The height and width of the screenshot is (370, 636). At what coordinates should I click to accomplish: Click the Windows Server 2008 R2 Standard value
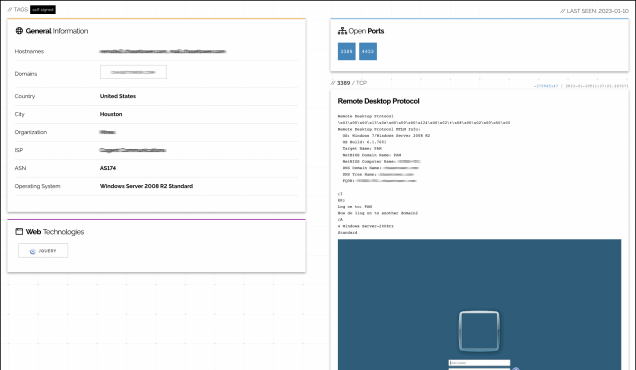coord(146,186)
